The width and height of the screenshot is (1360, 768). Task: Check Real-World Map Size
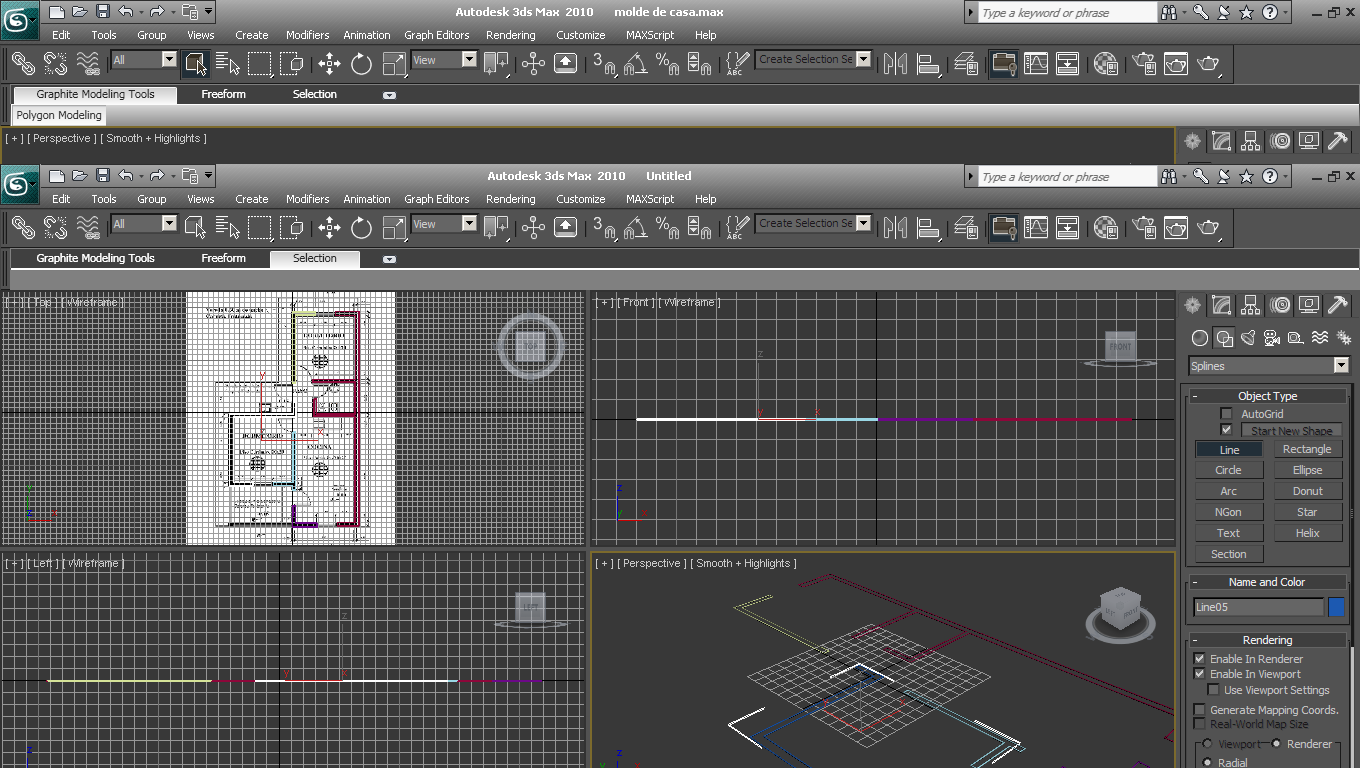(1200, 724)
